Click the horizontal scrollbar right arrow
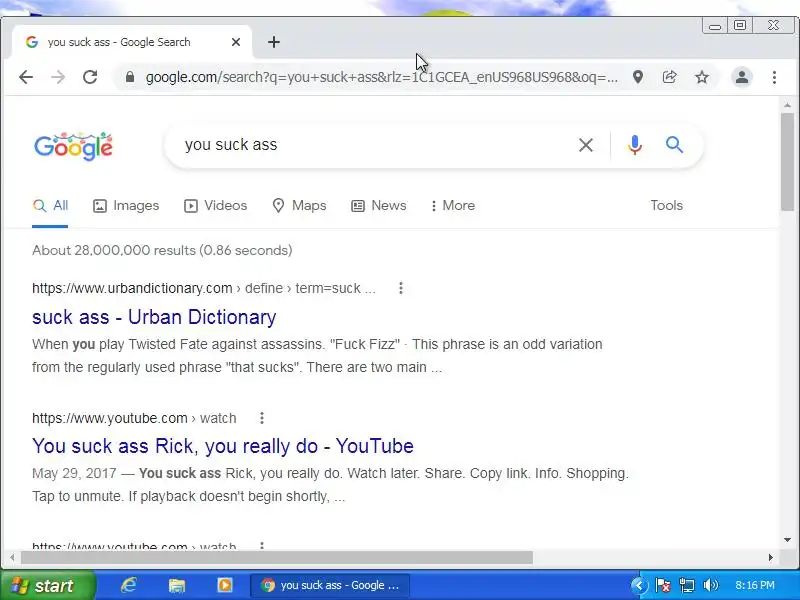This screenshot has width=800, height=600. tap(771, 558)
